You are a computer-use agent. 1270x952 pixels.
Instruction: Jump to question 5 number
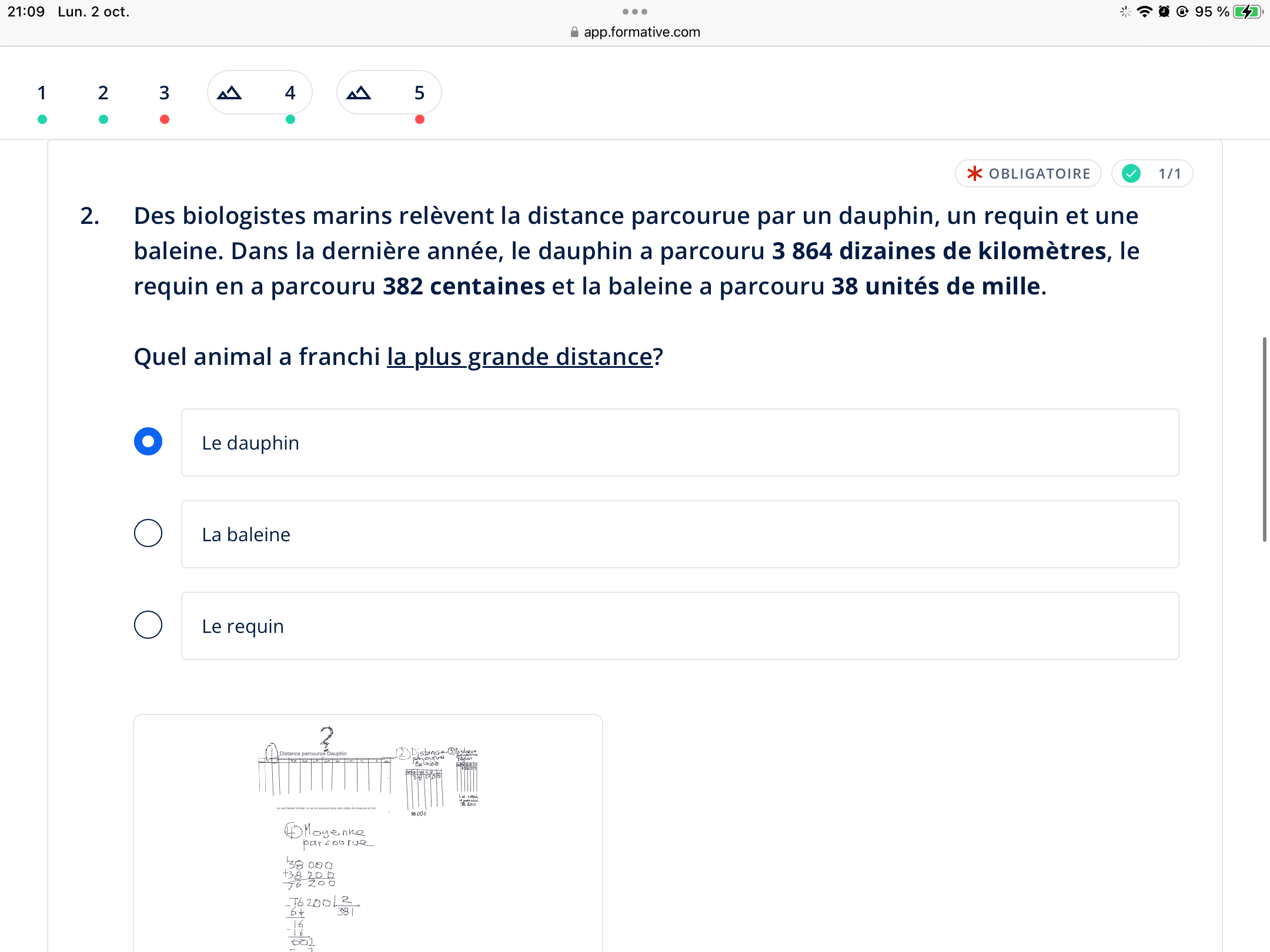click(419, 93)
